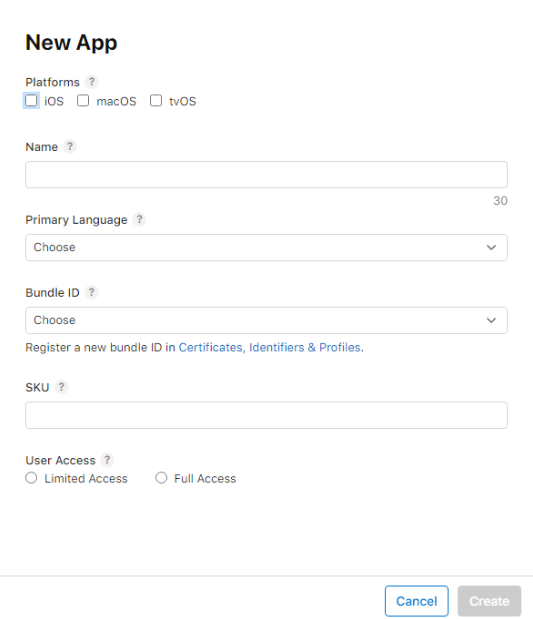Click the character counter showing 30
Screen dimensions: 533x619
pos(500,201)
